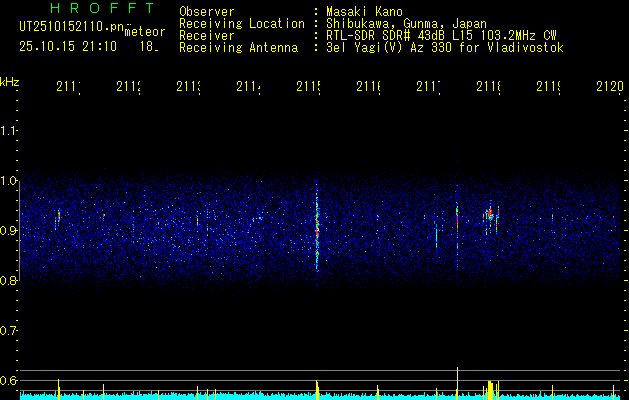
Task: Click the small red echo below 2111
Action: 59,217
